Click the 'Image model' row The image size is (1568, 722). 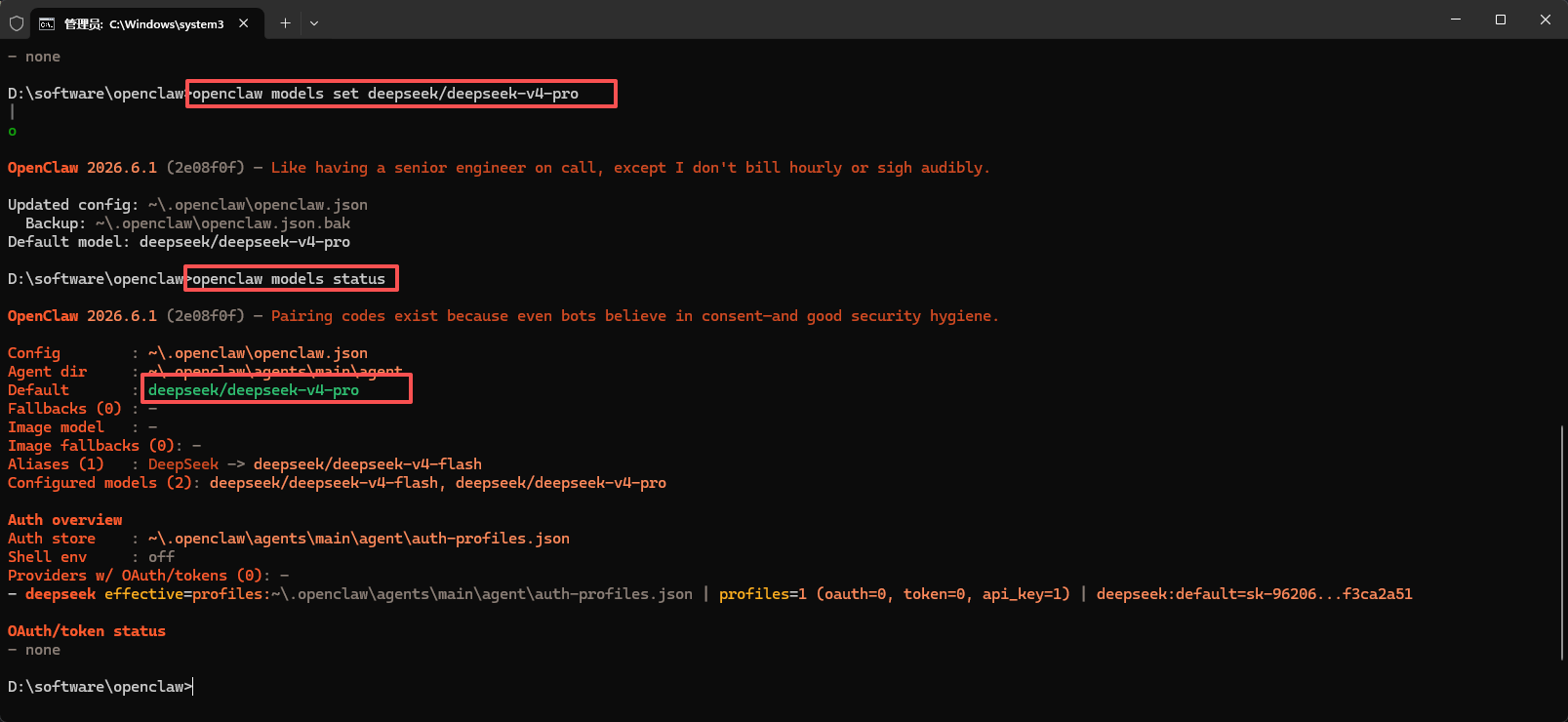click(82, 427)
